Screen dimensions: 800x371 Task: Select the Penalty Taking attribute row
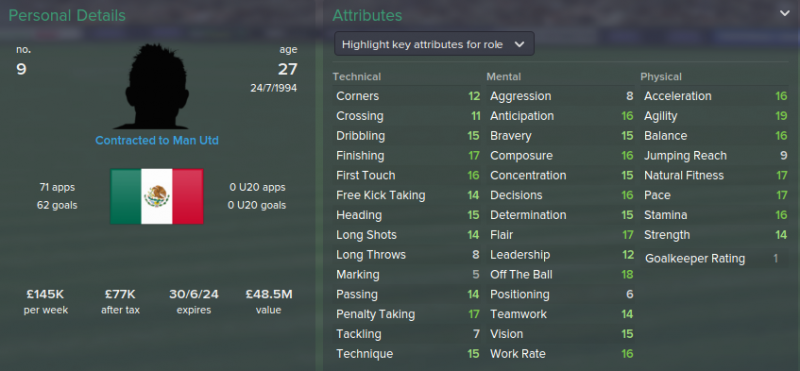click(x=408, y=314)
